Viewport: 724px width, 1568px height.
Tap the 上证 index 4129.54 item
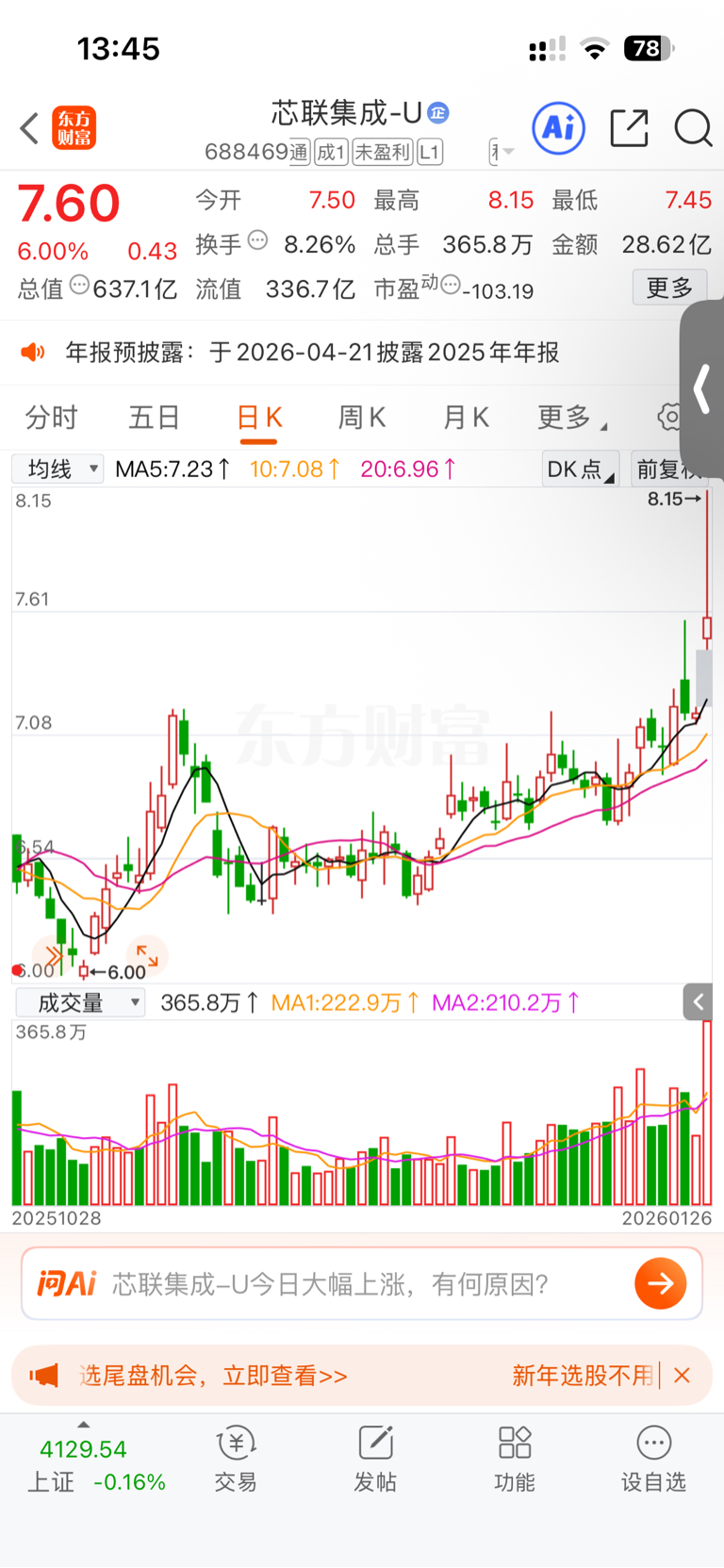[96, 1466]
